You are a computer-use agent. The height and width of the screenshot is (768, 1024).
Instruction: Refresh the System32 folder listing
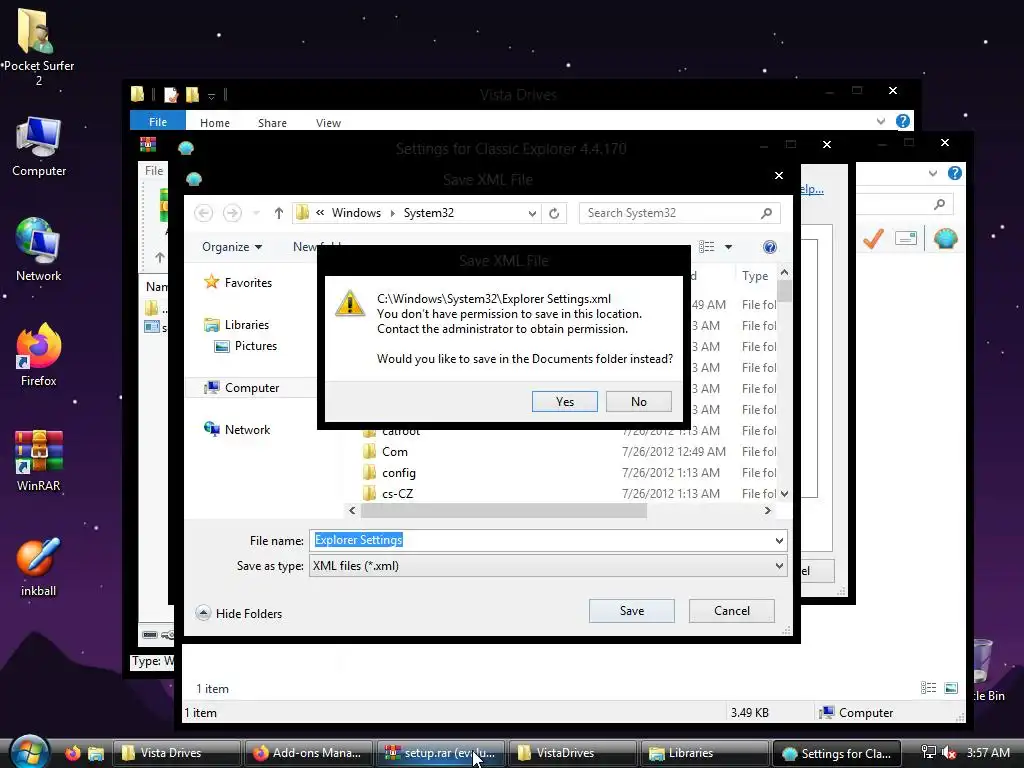pos(554,214)
